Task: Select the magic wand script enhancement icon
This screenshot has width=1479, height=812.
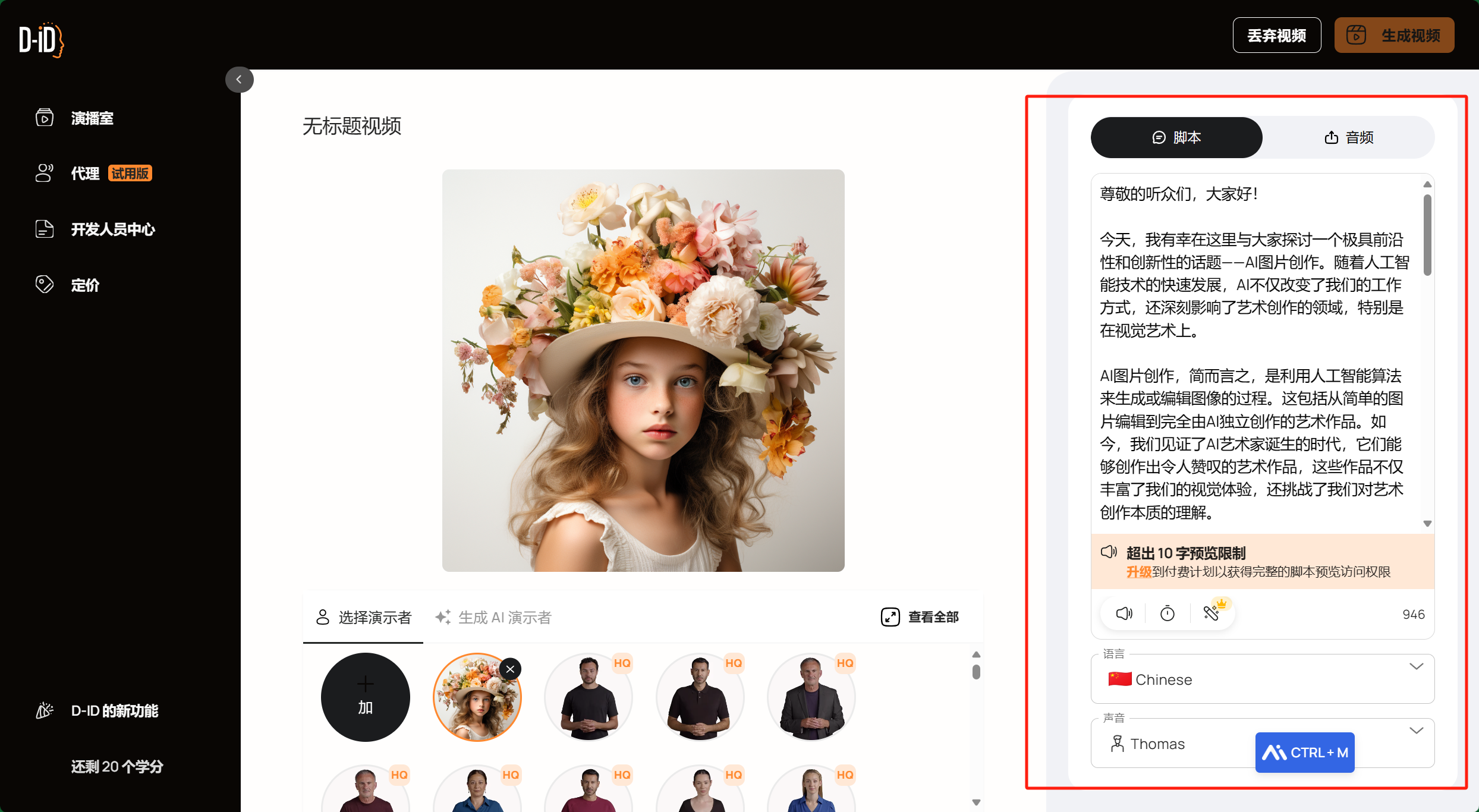Action: (x=1213, y=613)
